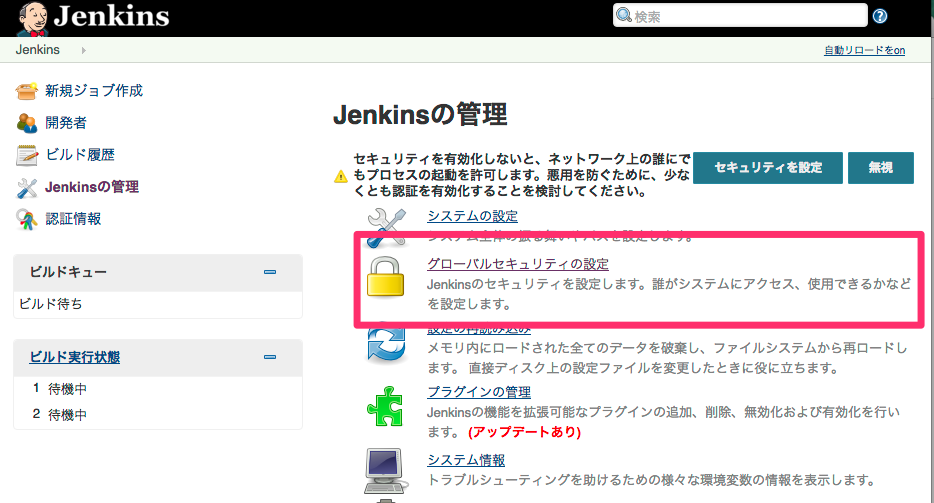Image resolution: width=934 pixels, height=503 pixels.
Task: Click the computer monitor システム情報 icon
Action: coord(385,471)
